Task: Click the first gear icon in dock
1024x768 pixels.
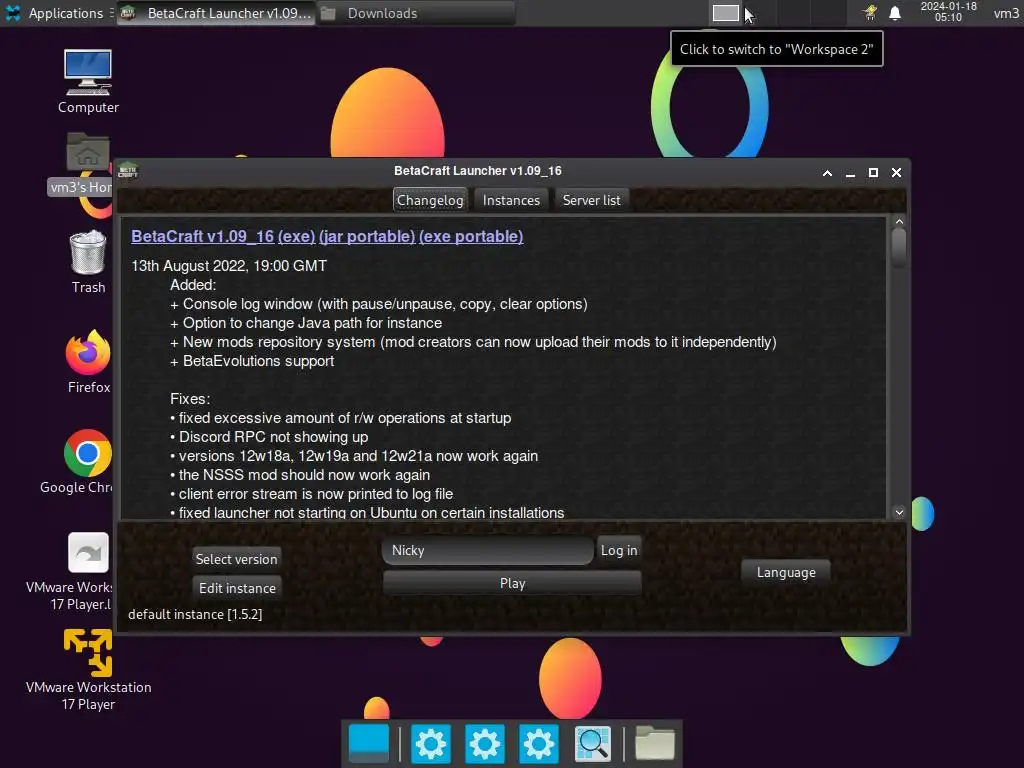Action: [x=431, y=743]
